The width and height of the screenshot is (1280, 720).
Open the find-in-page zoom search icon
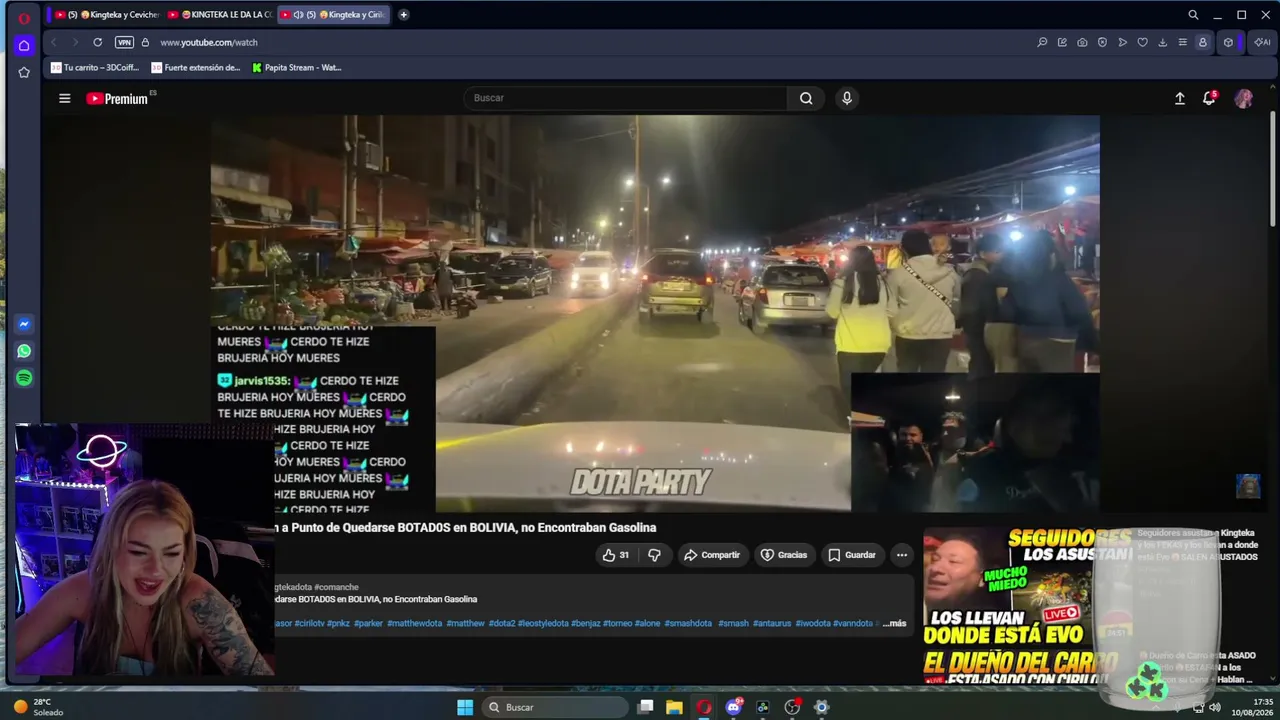click(x=1042, y=42)
